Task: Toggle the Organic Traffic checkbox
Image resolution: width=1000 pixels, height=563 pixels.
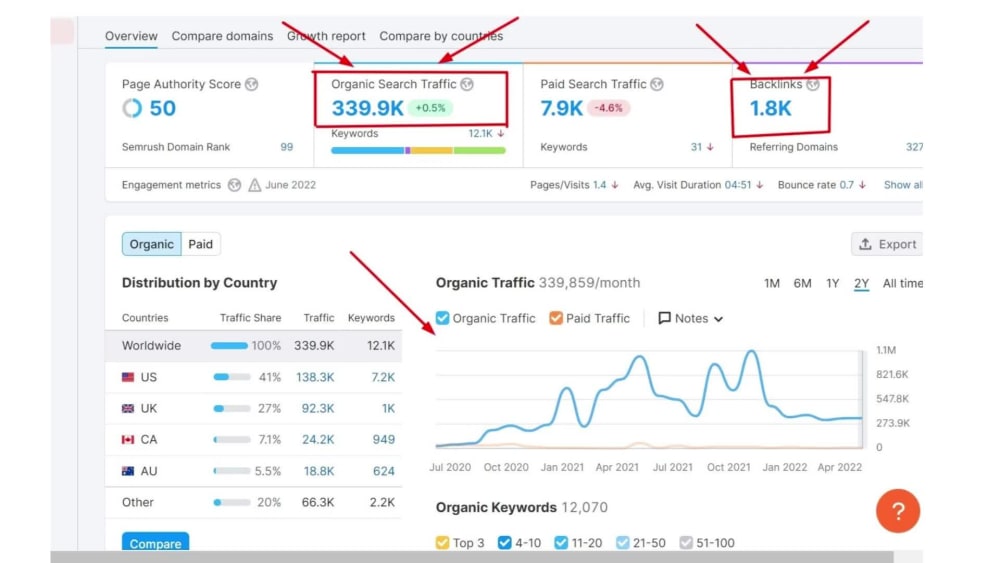Action: point(442,318)
